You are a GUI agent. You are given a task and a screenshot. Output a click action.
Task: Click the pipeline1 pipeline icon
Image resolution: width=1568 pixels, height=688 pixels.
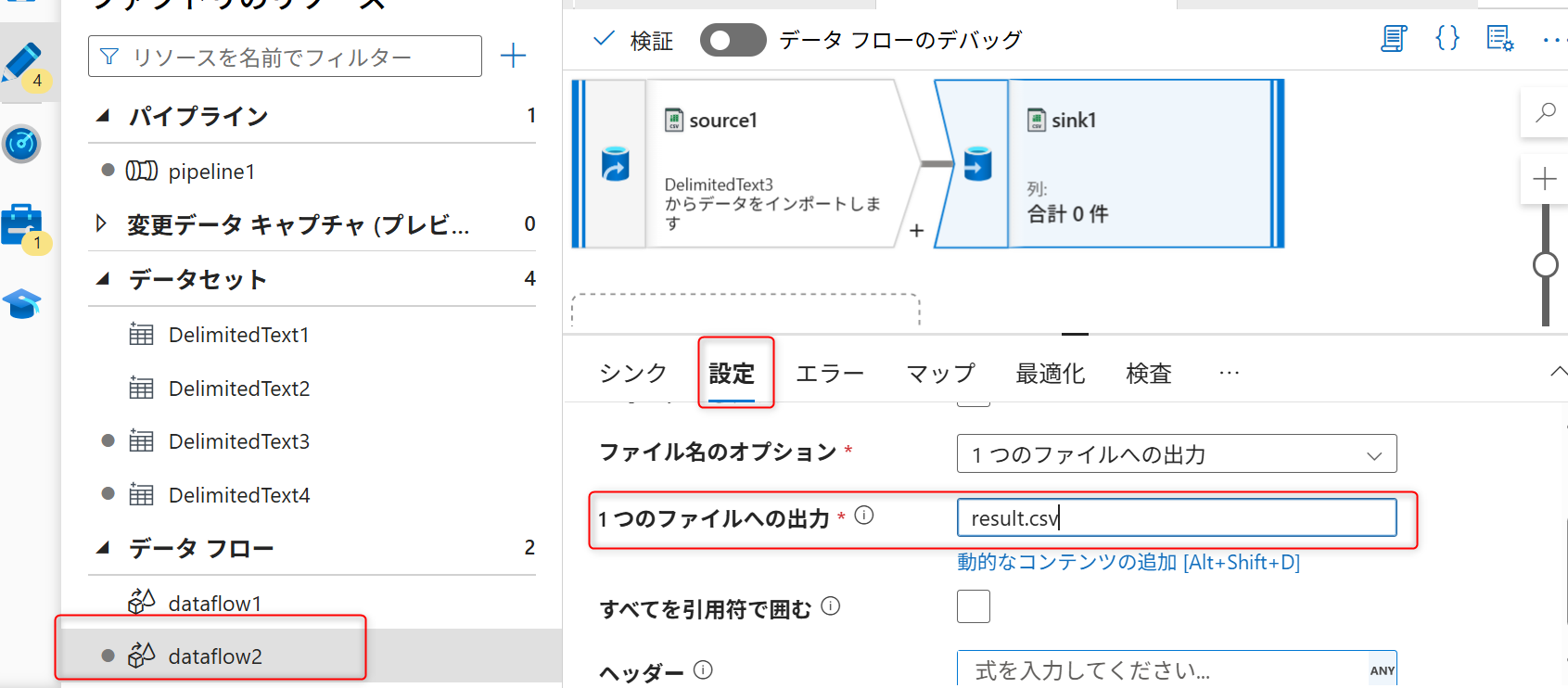pyautogui.click(x=142, y=171)
